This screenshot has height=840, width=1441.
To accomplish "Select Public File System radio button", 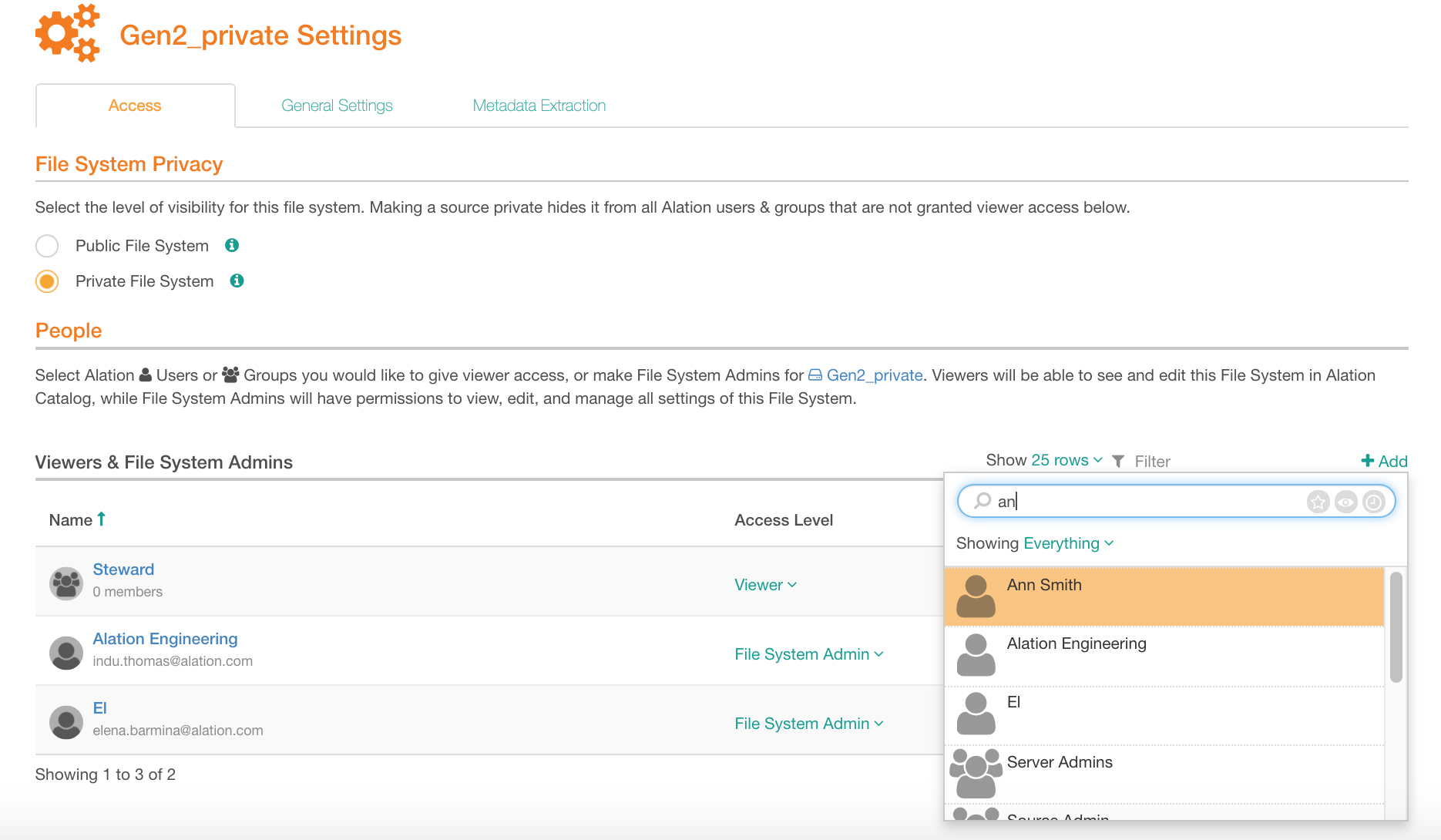I will click(x=47, y=246).
